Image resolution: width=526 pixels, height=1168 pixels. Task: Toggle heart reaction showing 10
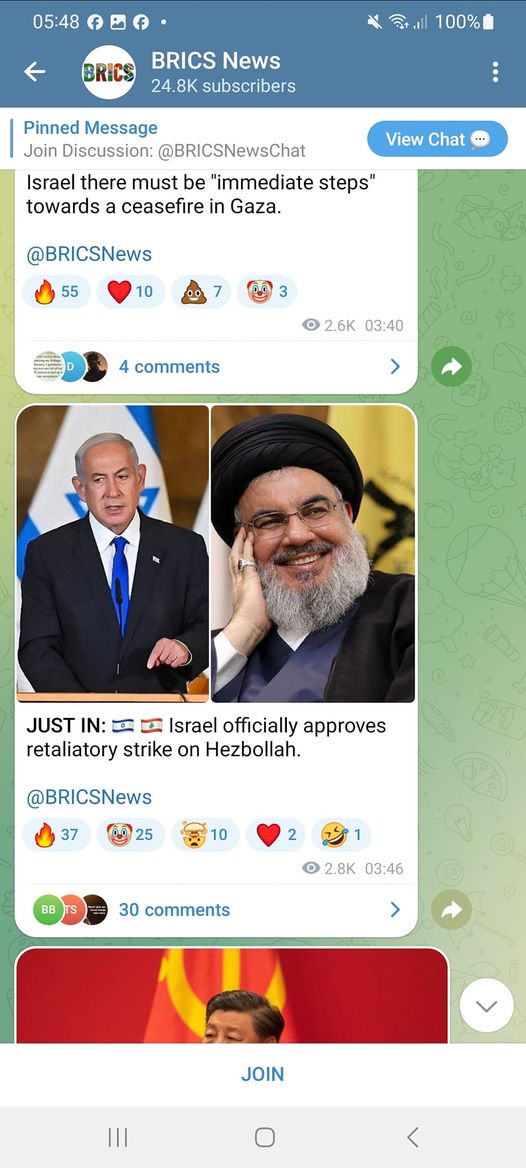point(130,291)
